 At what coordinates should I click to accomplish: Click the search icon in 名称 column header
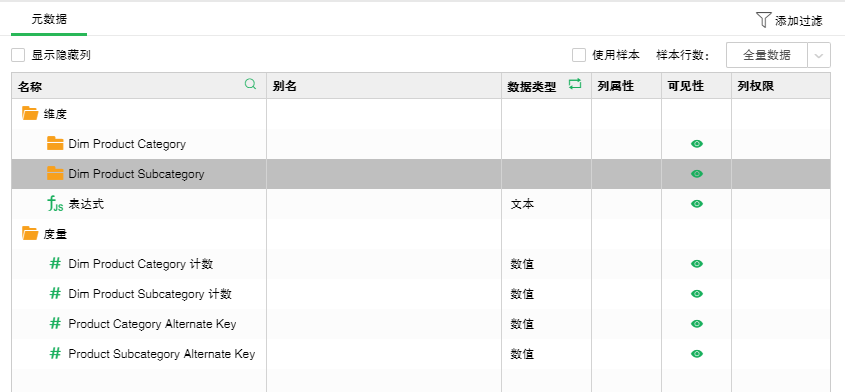pos(250,84)
